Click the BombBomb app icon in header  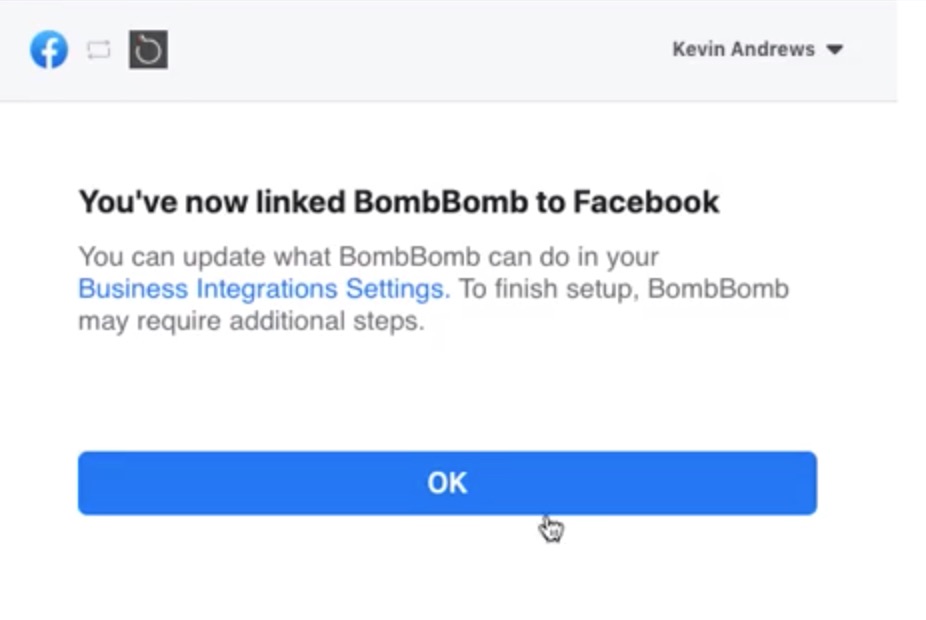148,50
